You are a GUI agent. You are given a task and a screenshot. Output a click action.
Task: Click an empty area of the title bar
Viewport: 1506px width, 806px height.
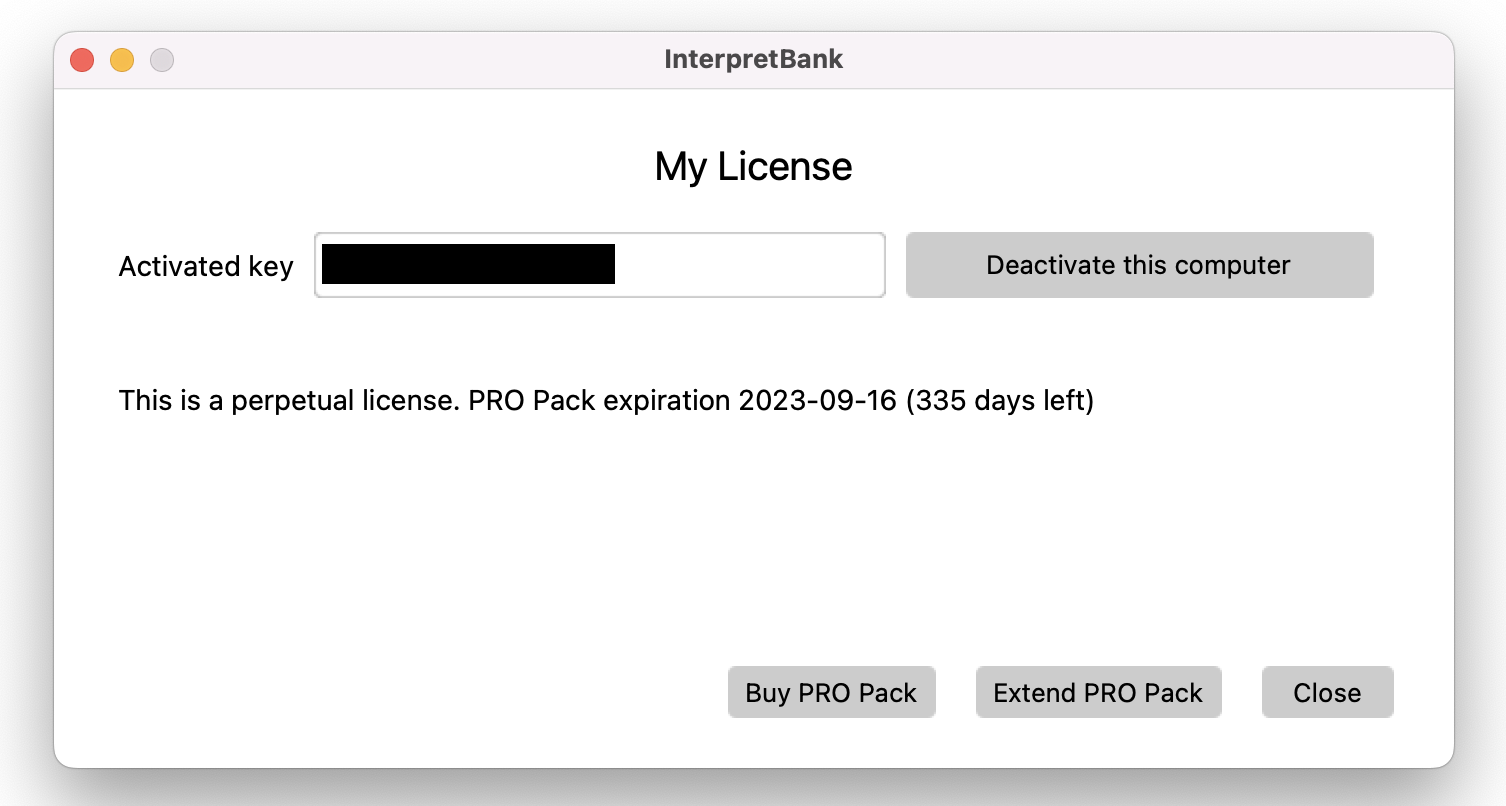pos(1100,60)
